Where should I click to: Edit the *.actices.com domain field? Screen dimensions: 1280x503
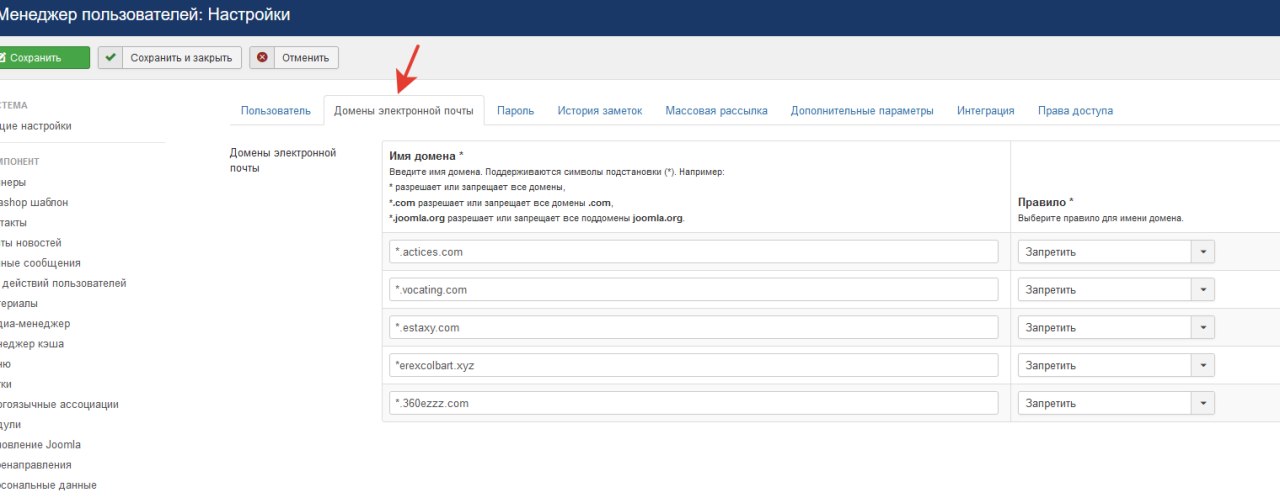tap(694, 252)
